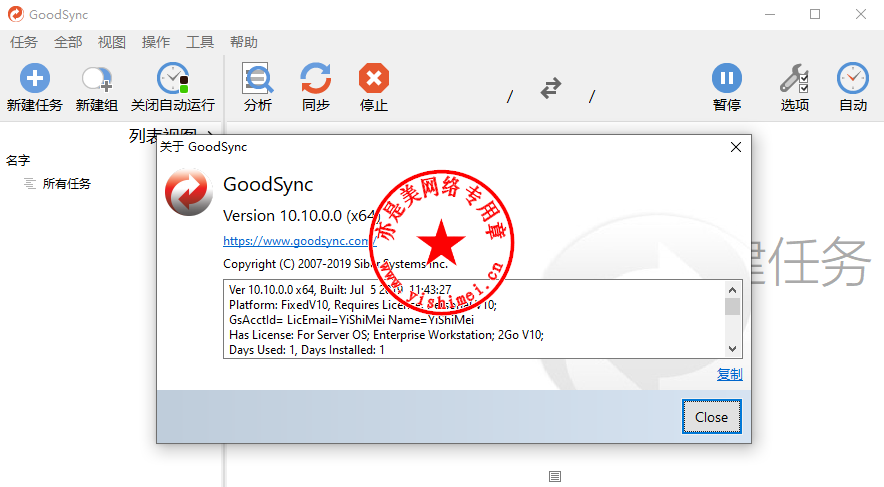The width and height of the screenshot is (884, 487).
Task: Open the 全部 menu
Action: coord(68,42)
